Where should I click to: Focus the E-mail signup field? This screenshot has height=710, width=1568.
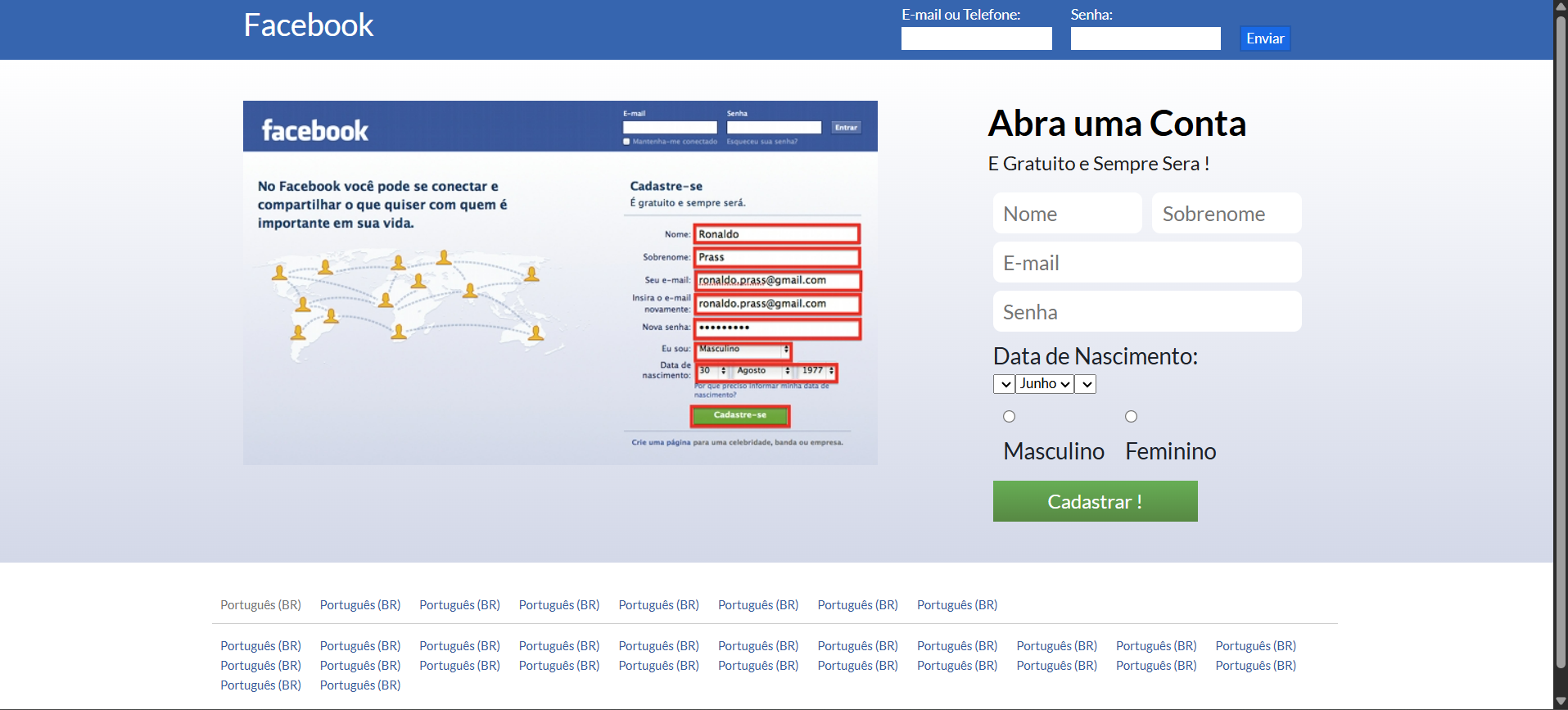1147,262
